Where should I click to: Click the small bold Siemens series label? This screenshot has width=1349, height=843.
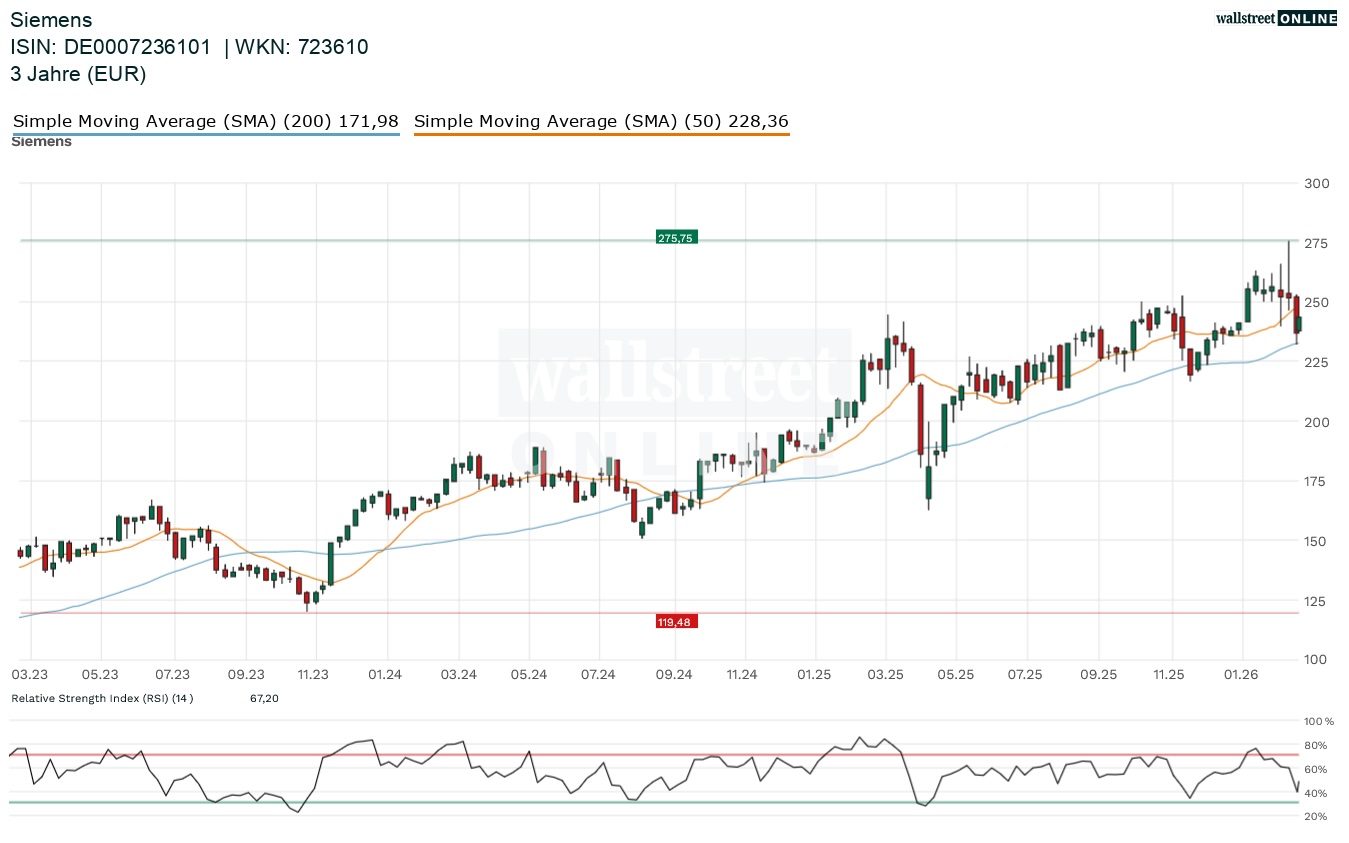pos(41,142)
